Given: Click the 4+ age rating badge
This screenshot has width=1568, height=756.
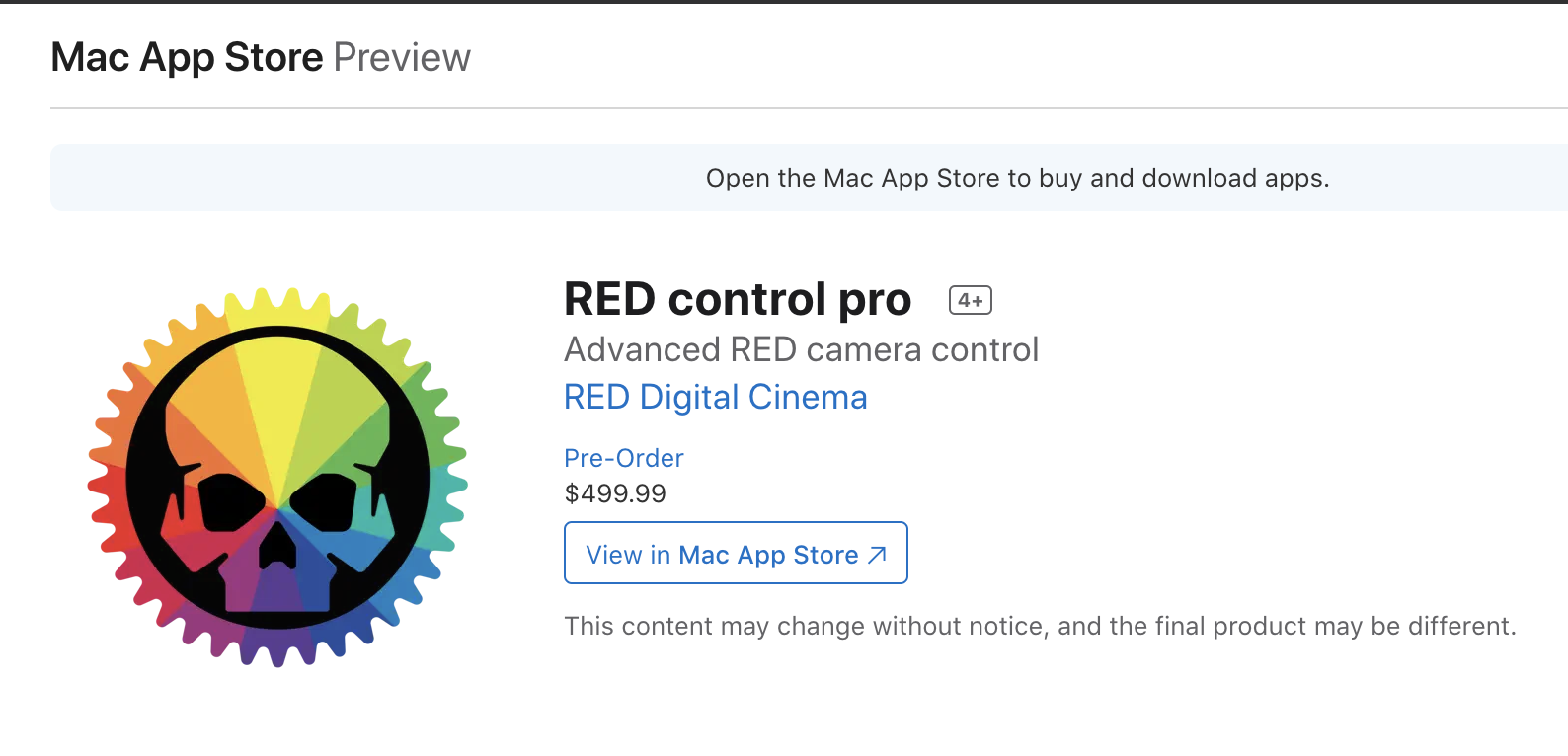Looking at the screenshot, I should tap(970, 300).
